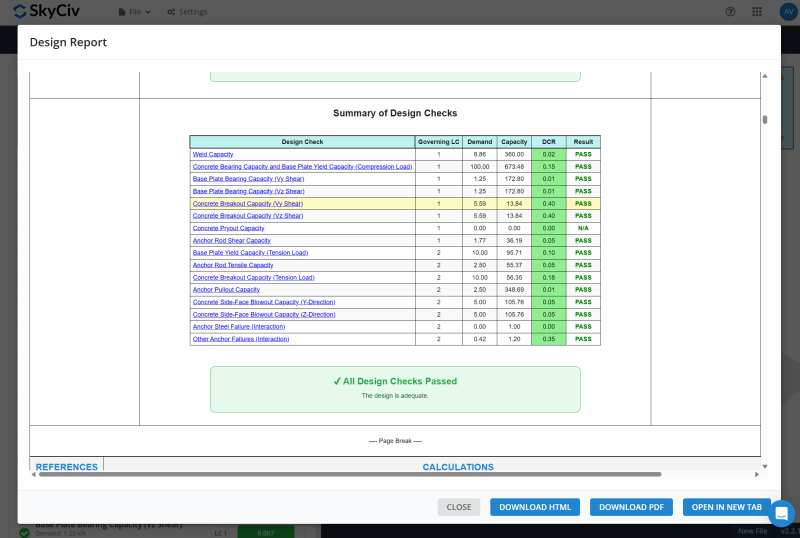Open the File dropdown menu
The width and height of the screenshot is (800, 538).
tap(135, 12)
